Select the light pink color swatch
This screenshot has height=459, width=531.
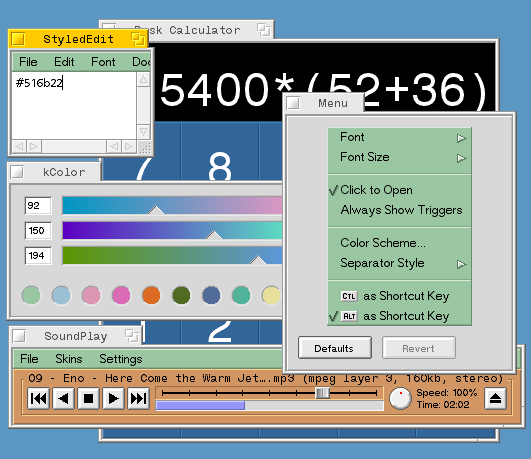pyautogui.click(x=91, y=295)
